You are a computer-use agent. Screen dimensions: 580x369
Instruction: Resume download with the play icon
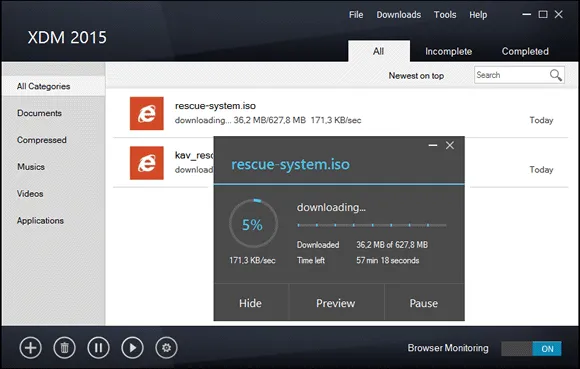pyautogui.click(x=132, y=348)
